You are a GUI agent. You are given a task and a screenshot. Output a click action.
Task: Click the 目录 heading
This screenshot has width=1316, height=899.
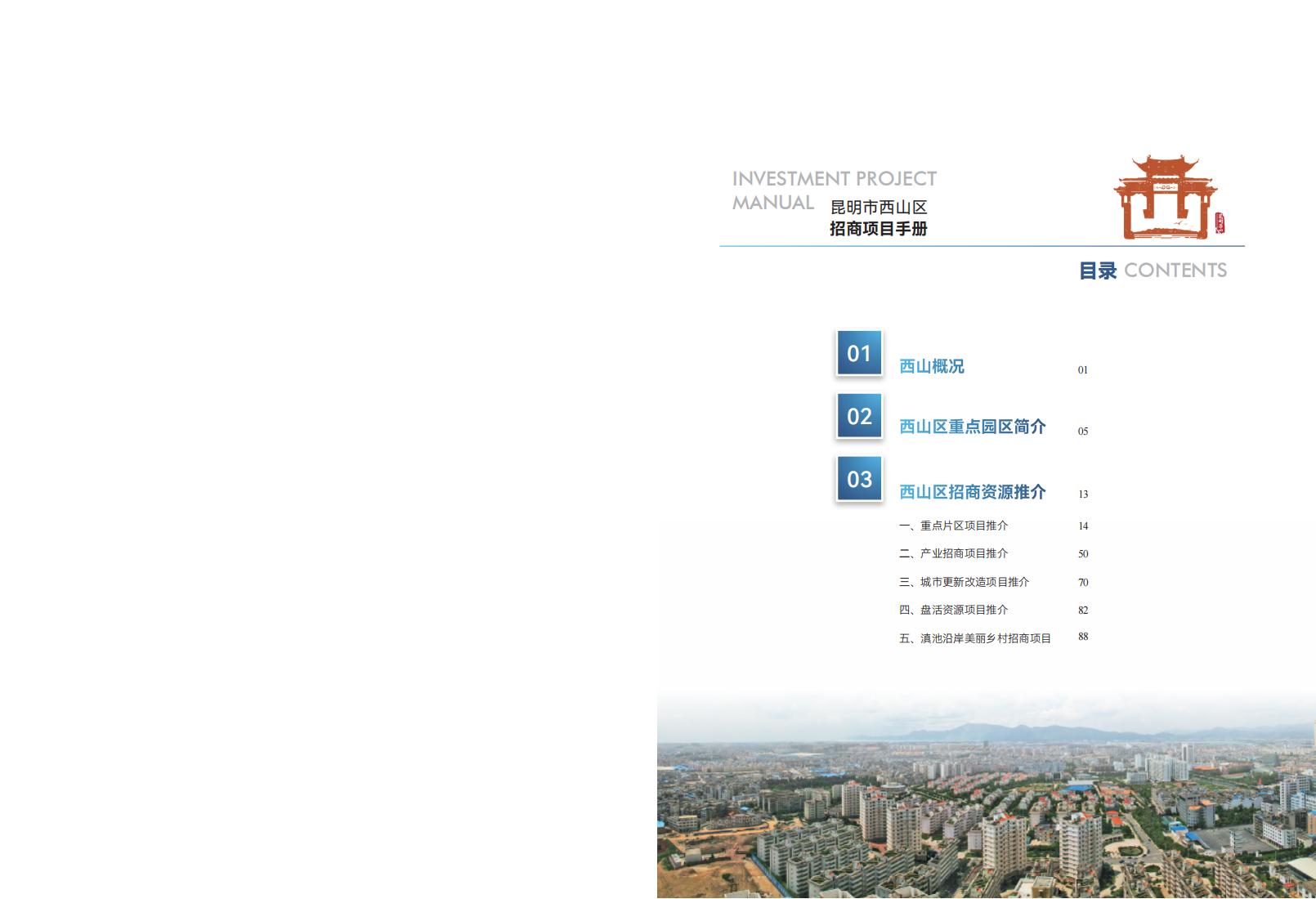click(1098, 271)
